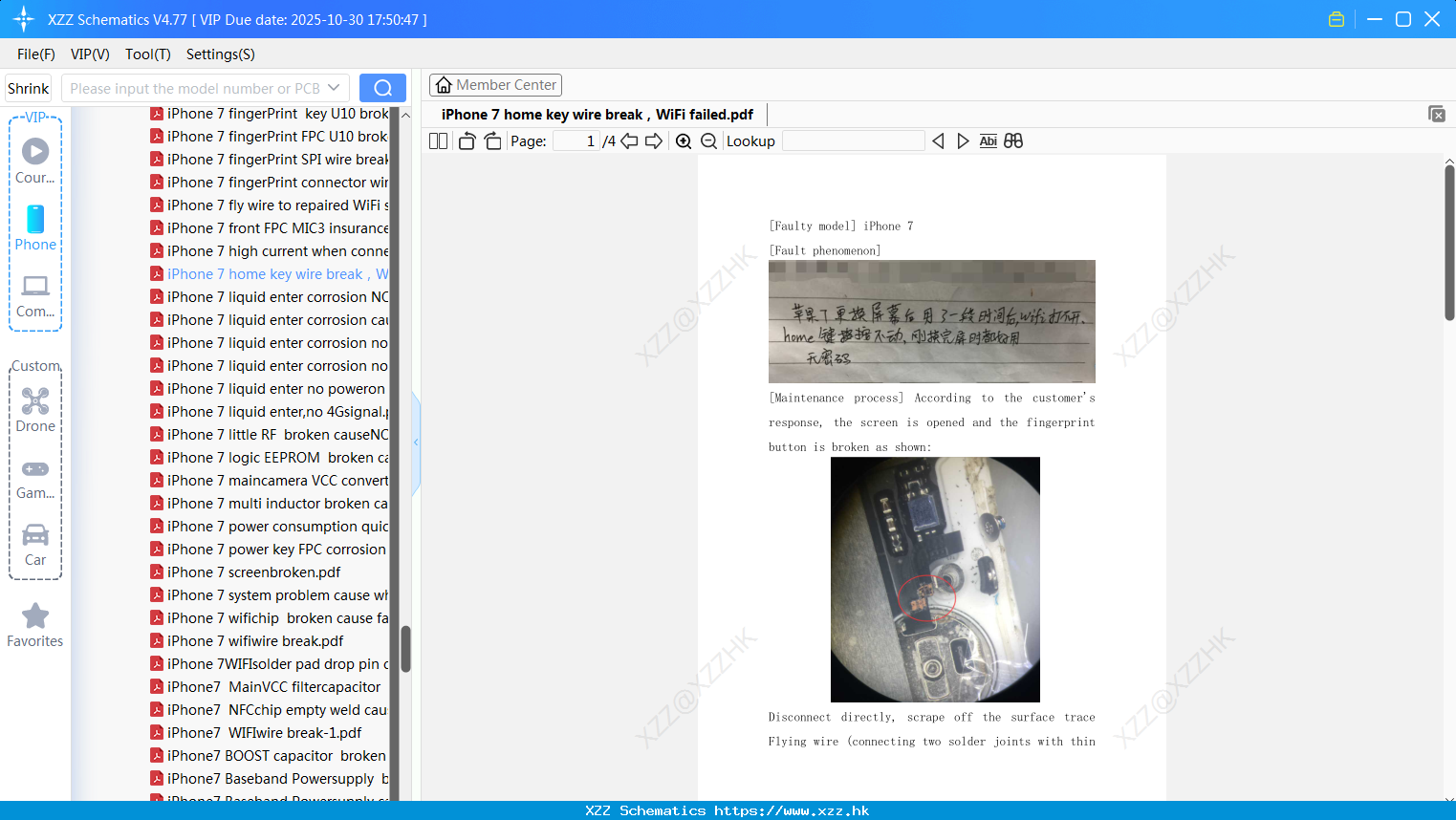Image resolution: width=1456 pixels, height=820 pixels.
Task: Open iPhone 7 fingerPrint key U10 file
Action: tap(269, 114)
